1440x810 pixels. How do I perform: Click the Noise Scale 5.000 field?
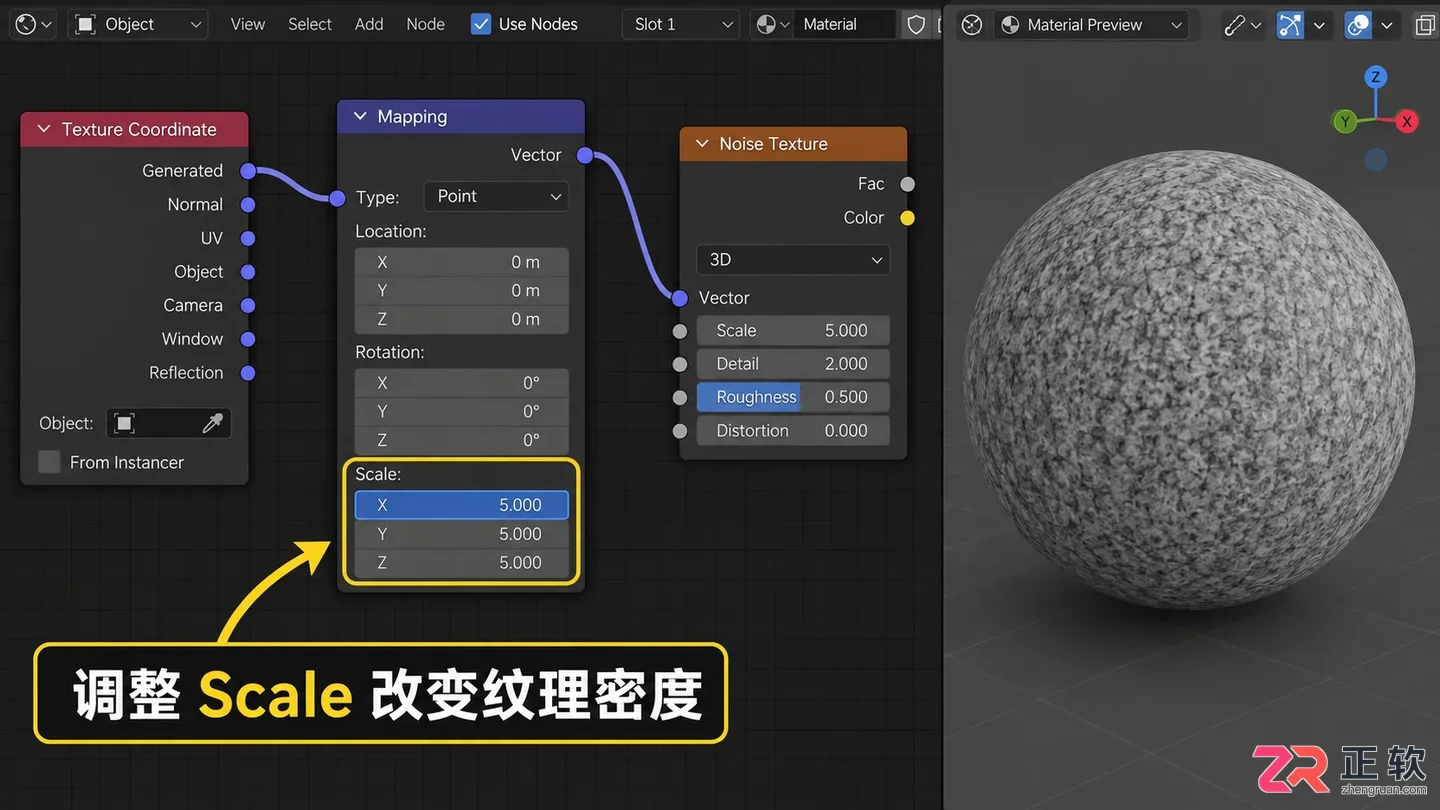click(793, 331)
